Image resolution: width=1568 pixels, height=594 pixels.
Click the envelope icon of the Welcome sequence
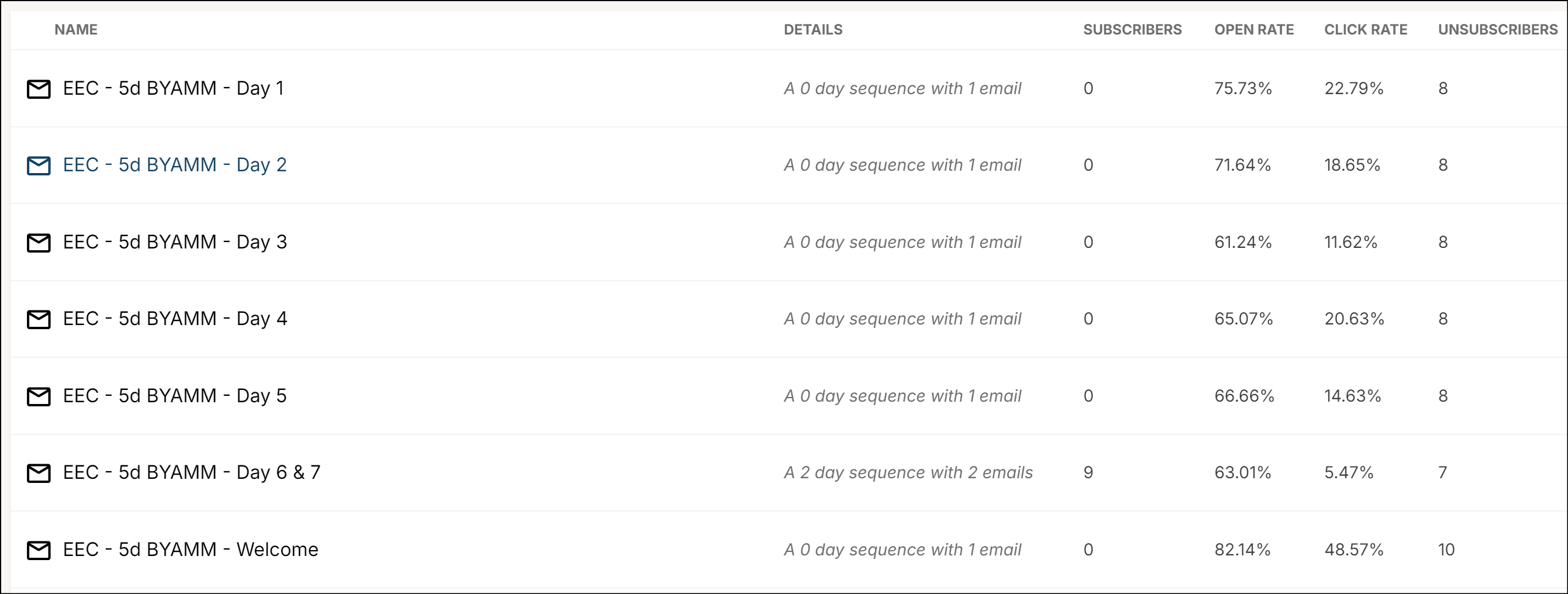pos(39,550)
